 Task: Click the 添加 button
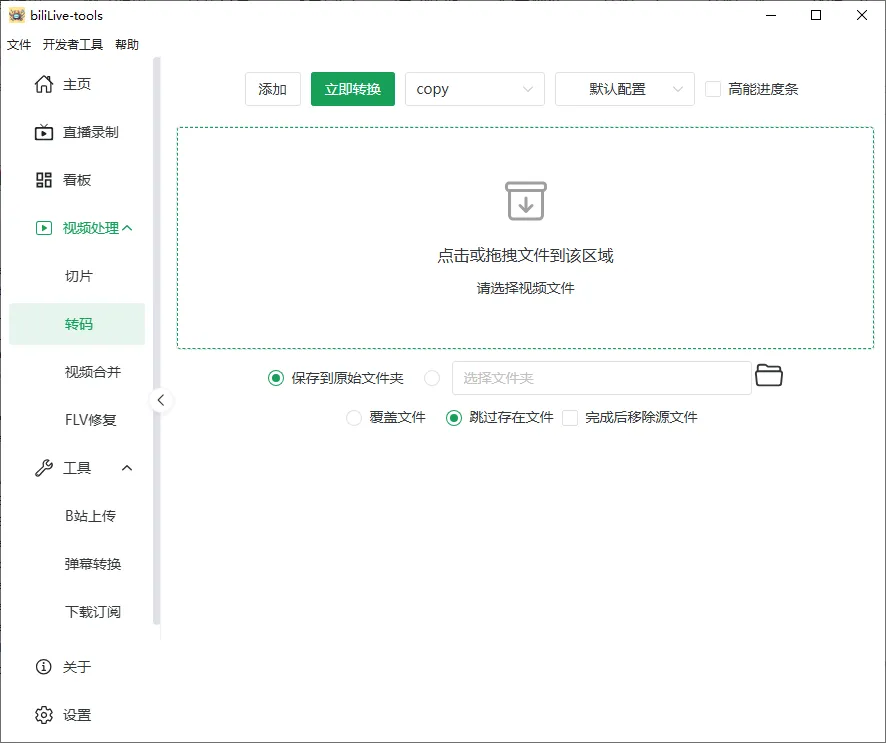point(272,89)
